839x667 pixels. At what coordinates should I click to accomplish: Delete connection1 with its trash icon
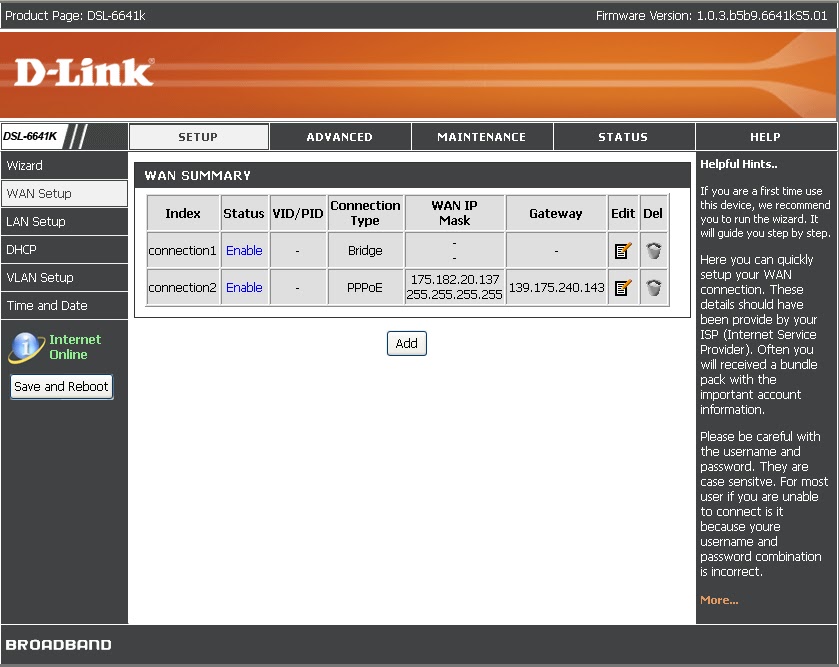pos(653,250)
